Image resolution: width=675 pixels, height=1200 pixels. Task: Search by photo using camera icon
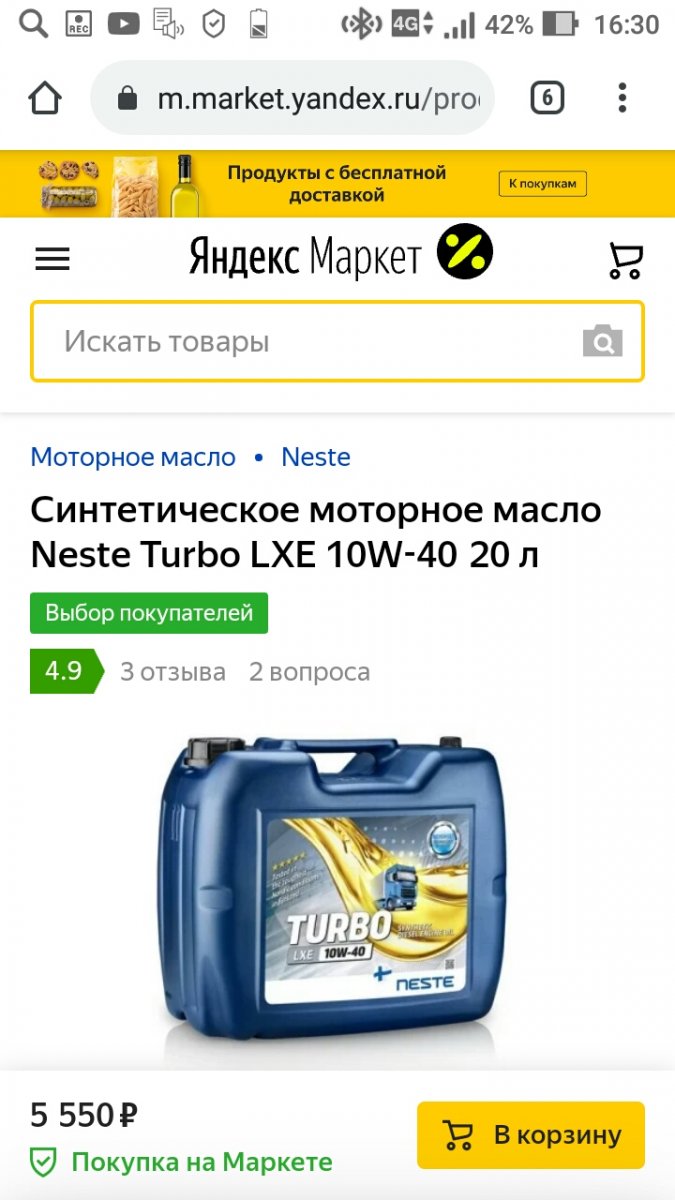point(603,341)
